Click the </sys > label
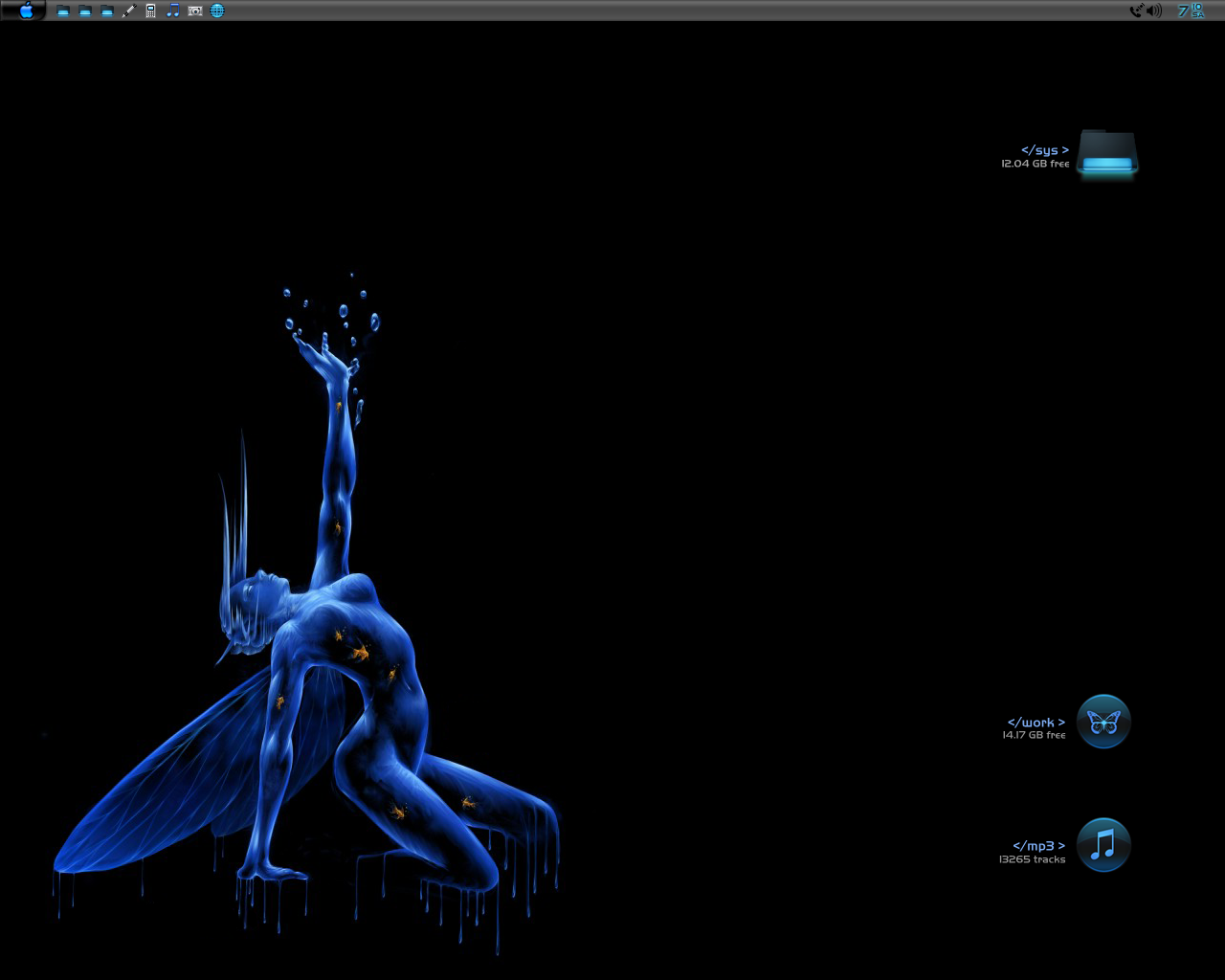1225x980 pixels. [1045, 150]
